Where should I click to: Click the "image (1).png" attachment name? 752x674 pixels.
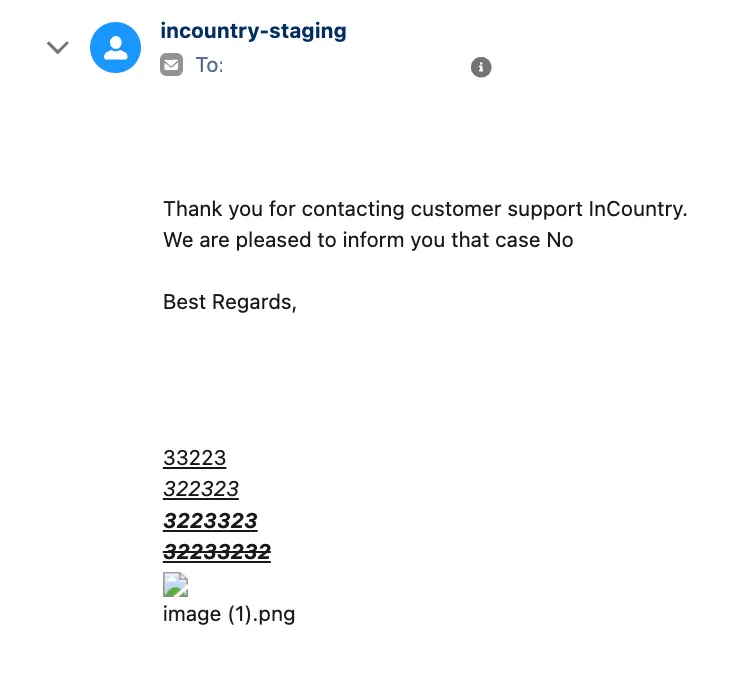[229, 614]
